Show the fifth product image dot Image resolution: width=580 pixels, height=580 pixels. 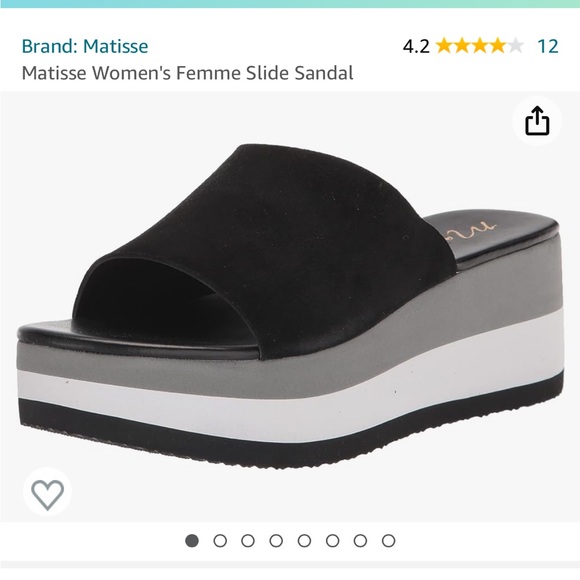(x=304, y=541)
